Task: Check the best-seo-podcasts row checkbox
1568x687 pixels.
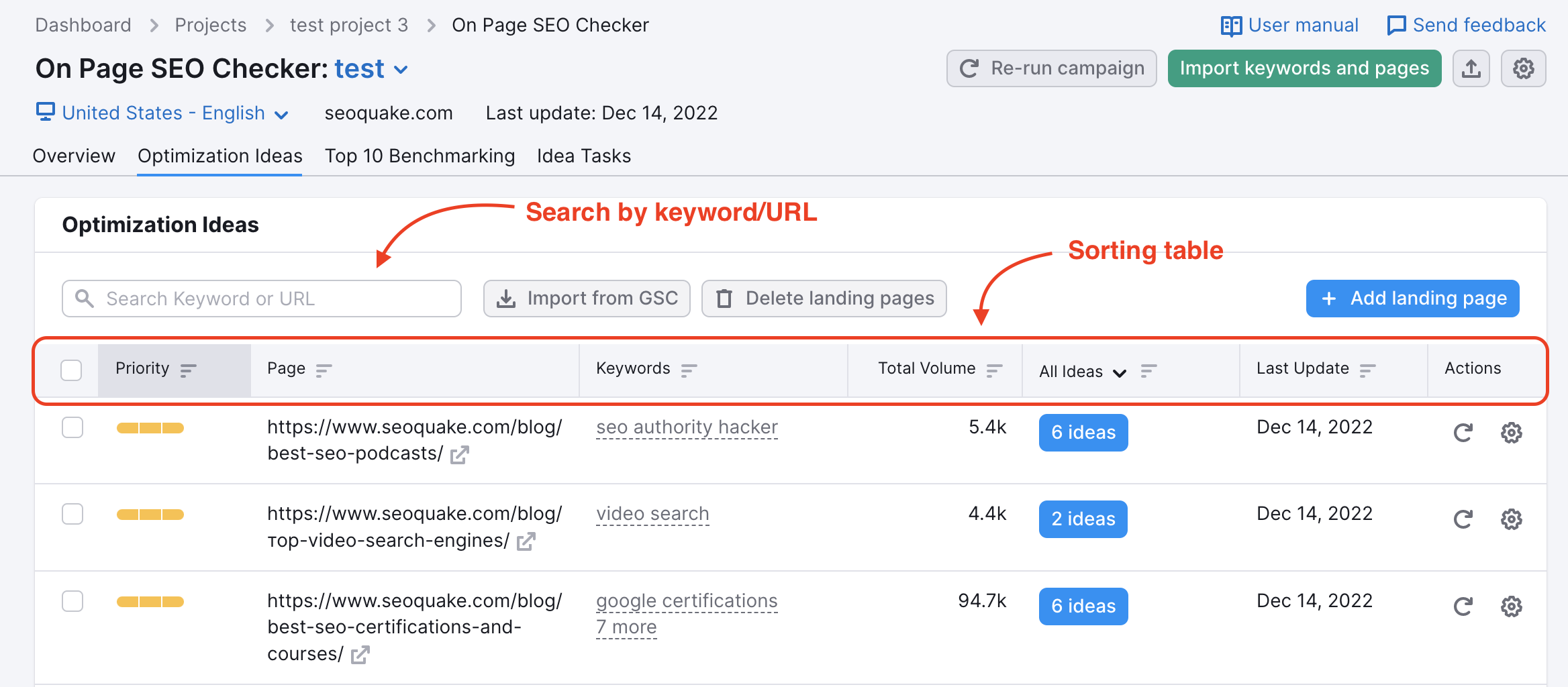Action: [72, 427]
